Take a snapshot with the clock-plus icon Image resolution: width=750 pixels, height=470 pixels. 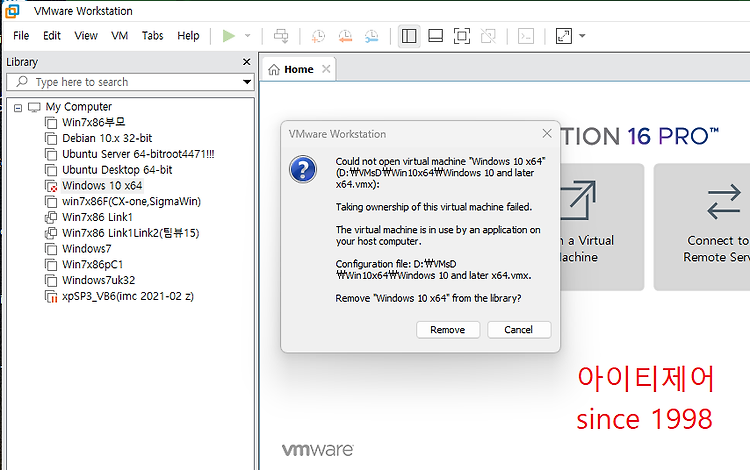pyautogui.click(x=318, y=36)
